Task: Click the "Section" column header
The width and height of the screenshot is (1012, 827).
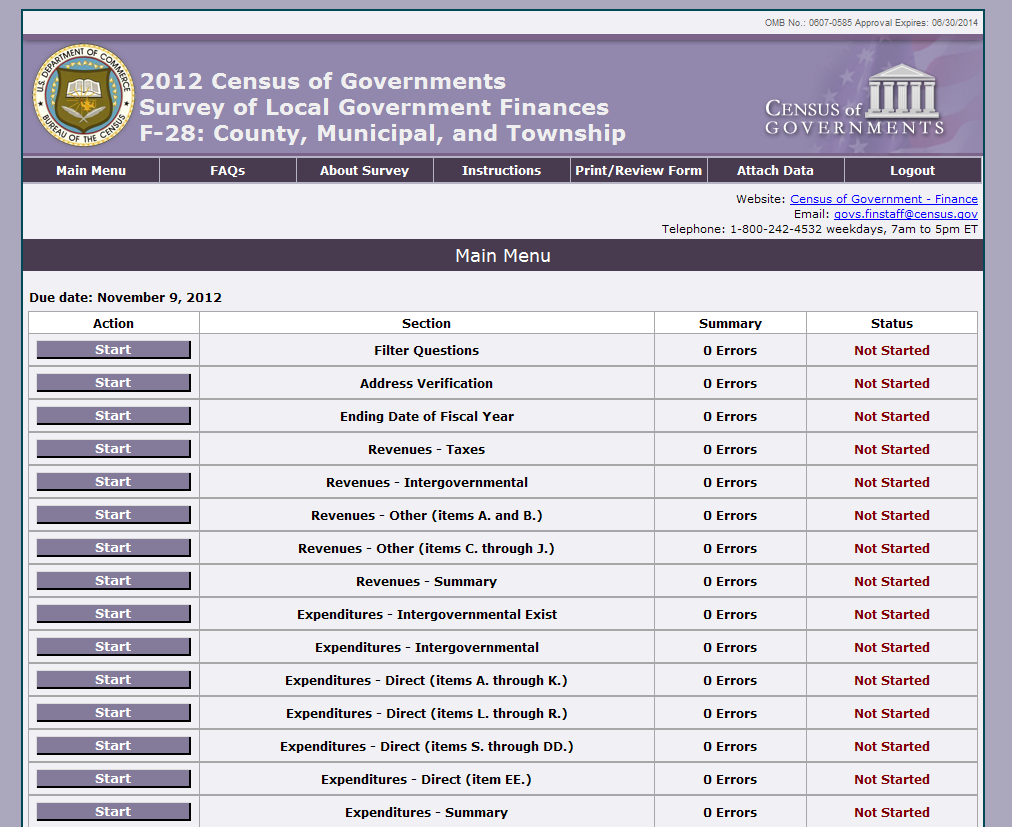Action: point(427,323)
